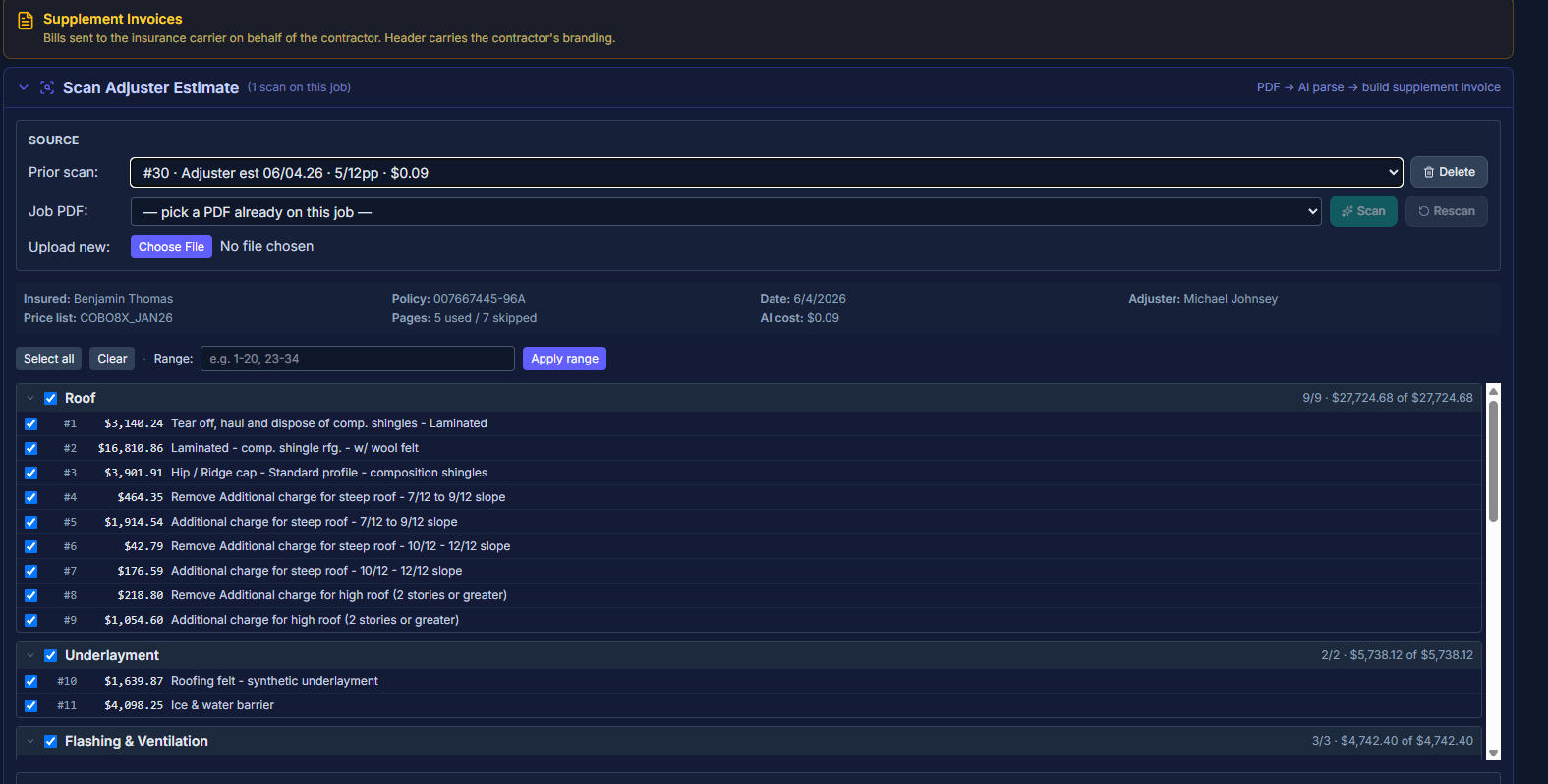Uncheck line #9 Additional high roof charge
Screen dimensions: 1548x784
30,620
